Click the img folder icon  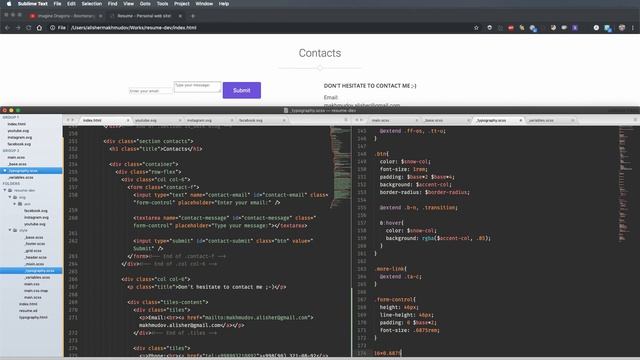point(15,197)
